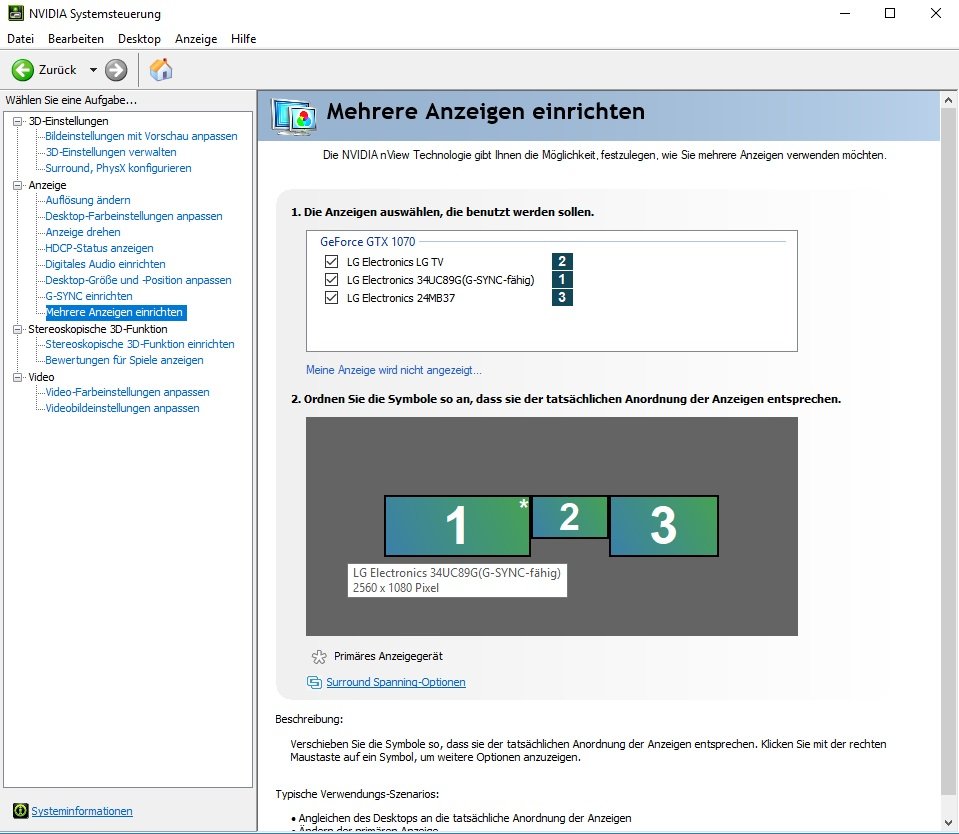Collapse the Anzeige tree node
959x834 pixels.
coord(18,185)
